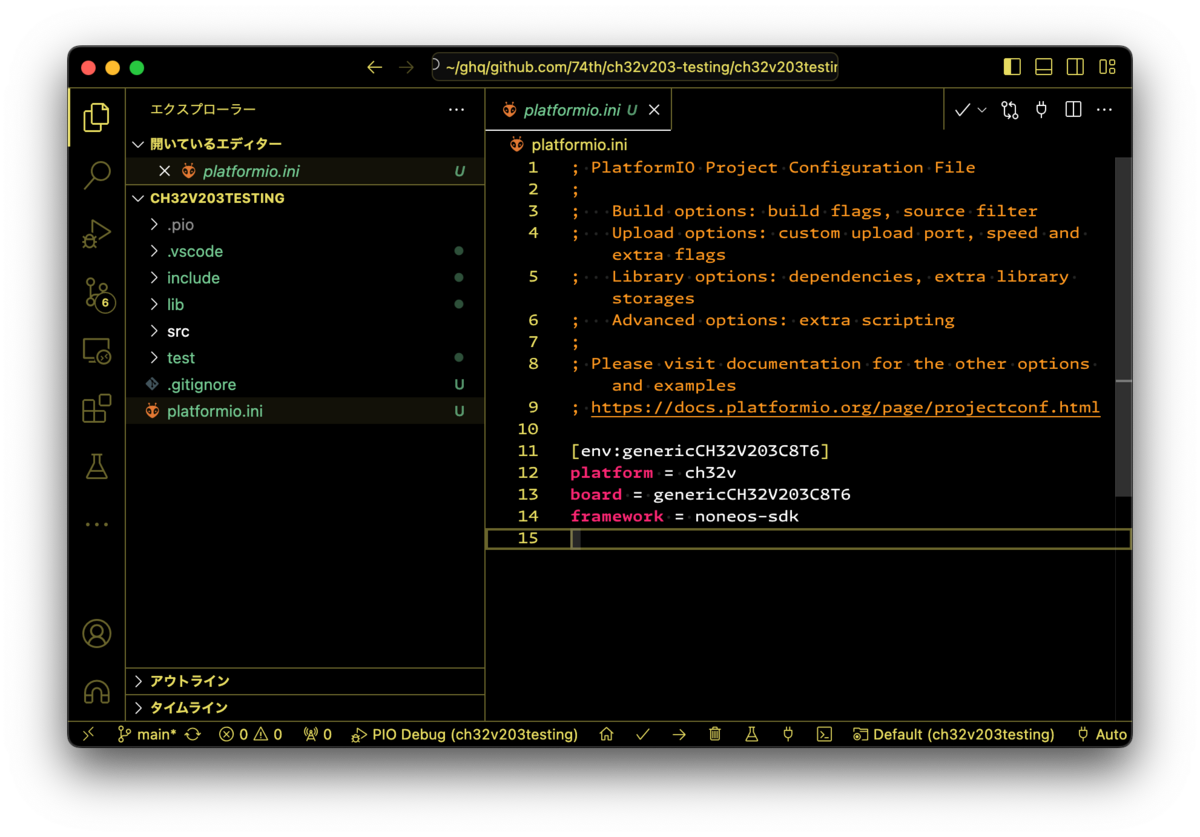Open a remote window from status bar
The image size is (1200, 837).
click(x=88, y=734)
